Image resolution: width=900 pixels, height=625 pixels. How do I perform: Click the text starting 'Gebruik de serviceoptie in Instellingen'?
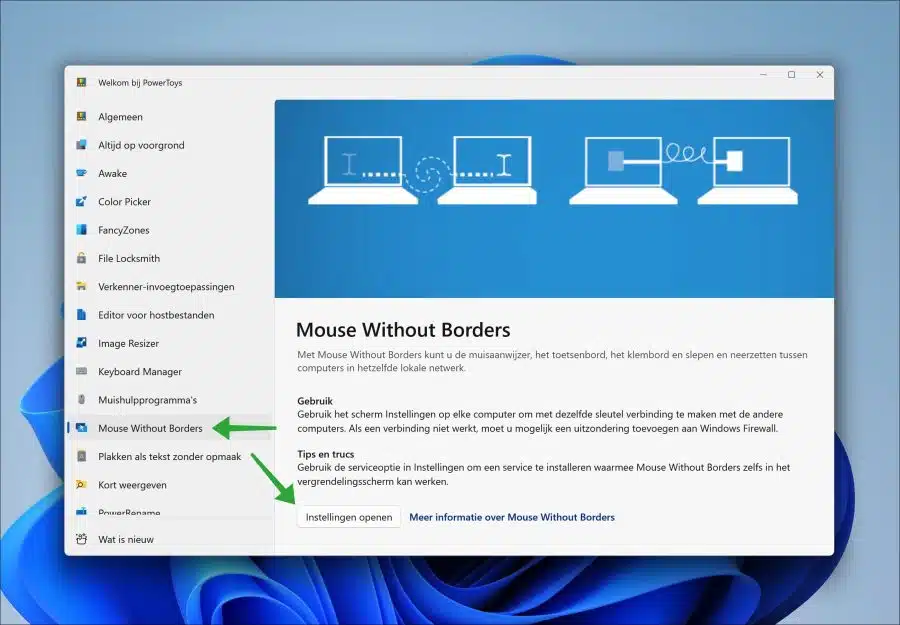pyautogui.click(x=544, y=475)
